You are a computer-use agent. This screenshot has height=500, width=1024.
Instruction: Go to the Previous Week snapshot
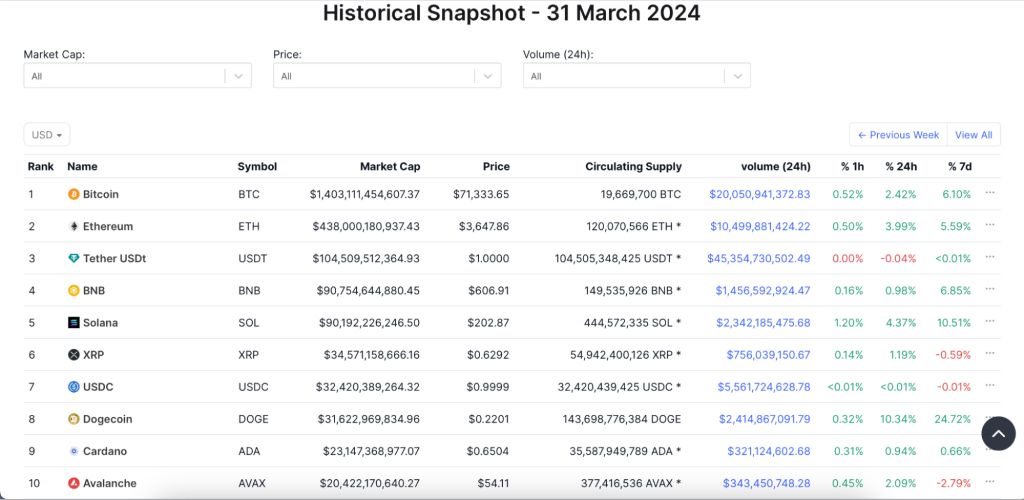tap(898, 135)
